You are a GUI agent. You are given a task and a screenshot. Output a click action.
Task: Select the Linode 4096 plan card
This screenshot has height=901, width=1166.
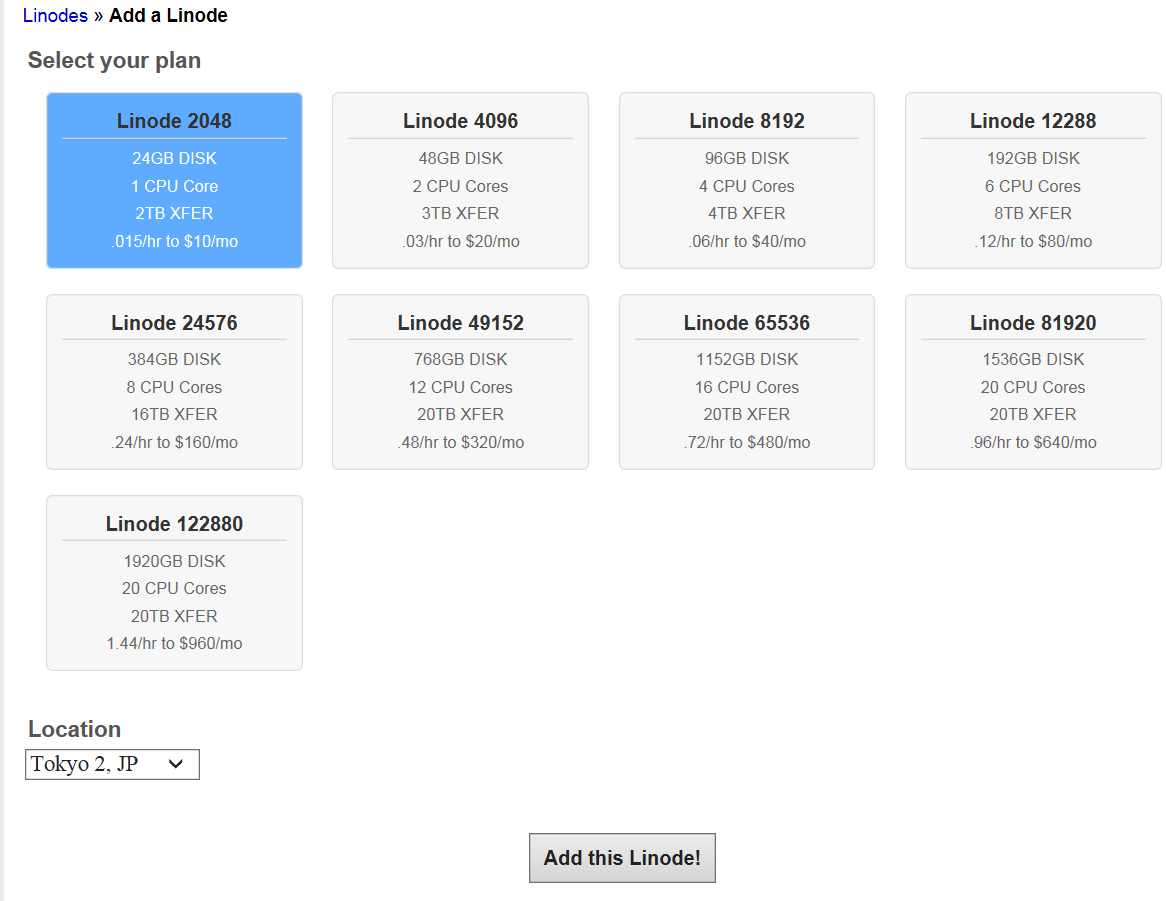click(x=460, y=180)
